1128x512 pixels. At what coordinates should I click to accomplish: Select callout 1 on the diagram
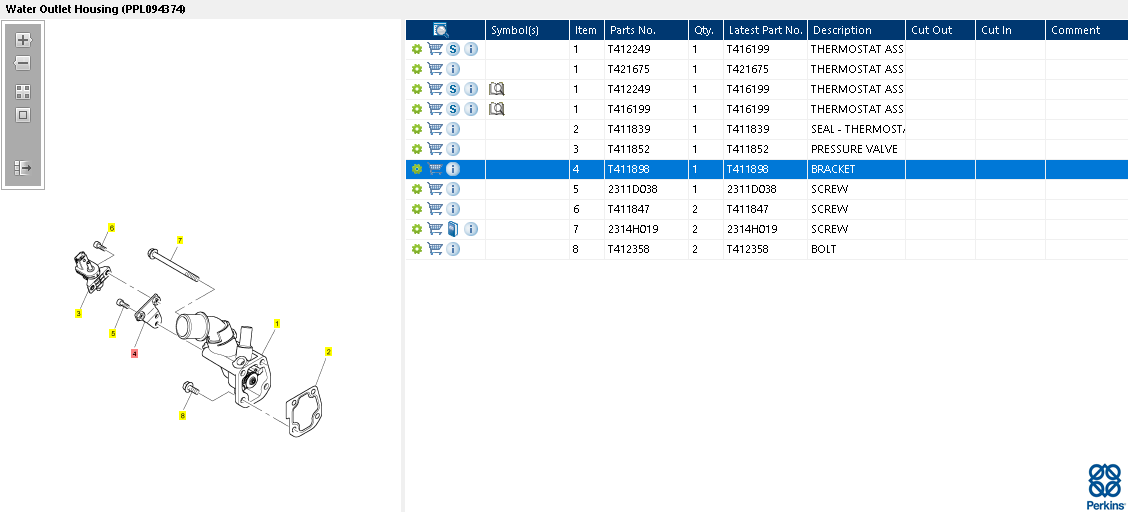tap(276, 324)
